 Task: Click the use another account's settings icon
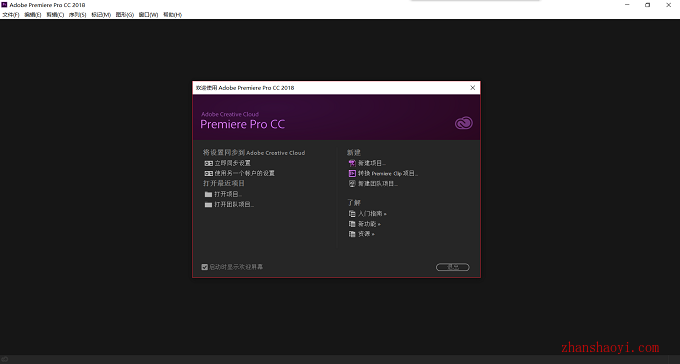point(209,173)
